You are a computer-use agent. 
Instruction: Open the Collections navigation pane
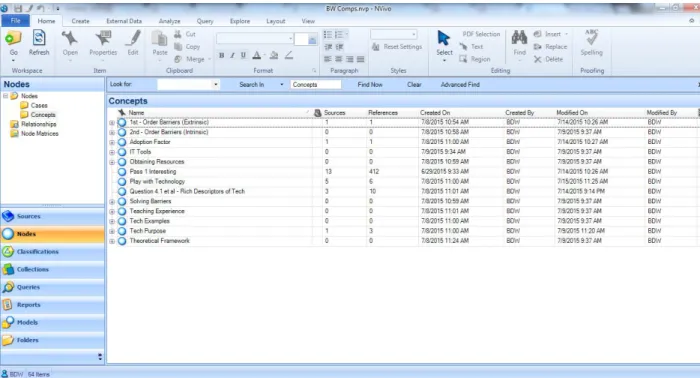(x=52, y=270)
